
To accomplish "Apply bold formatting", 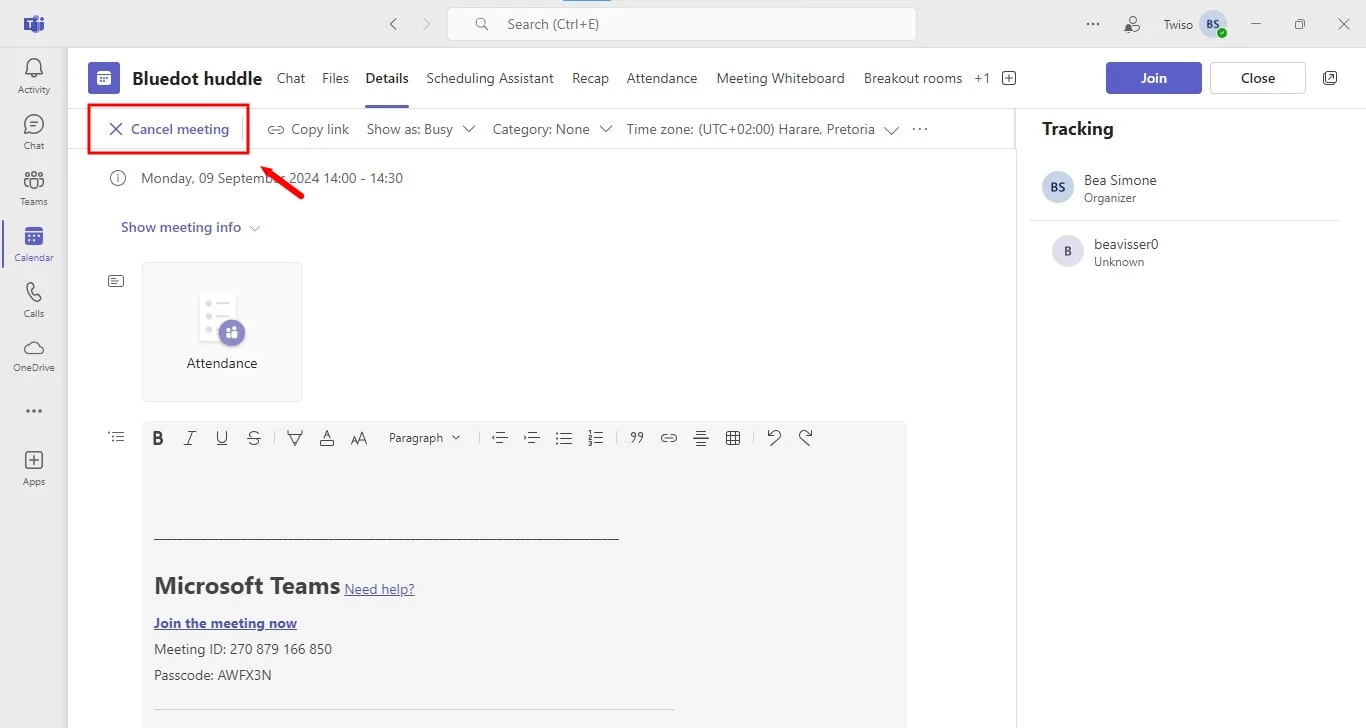I will pos(158,438).
